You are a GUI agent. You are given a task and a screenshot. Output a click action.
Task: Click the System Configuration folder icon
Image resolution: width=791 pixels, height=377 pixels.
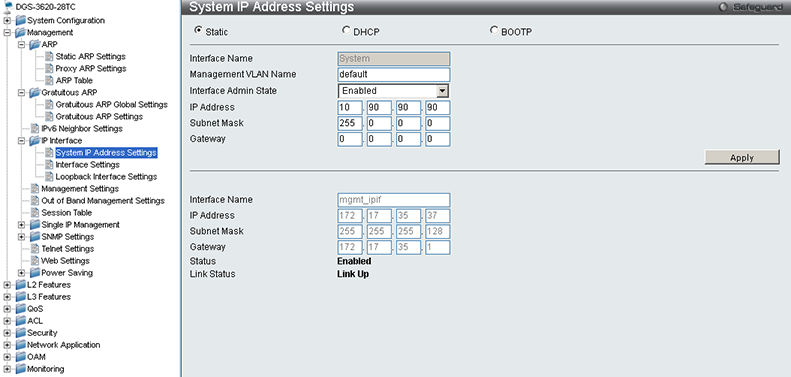[20, 20]
